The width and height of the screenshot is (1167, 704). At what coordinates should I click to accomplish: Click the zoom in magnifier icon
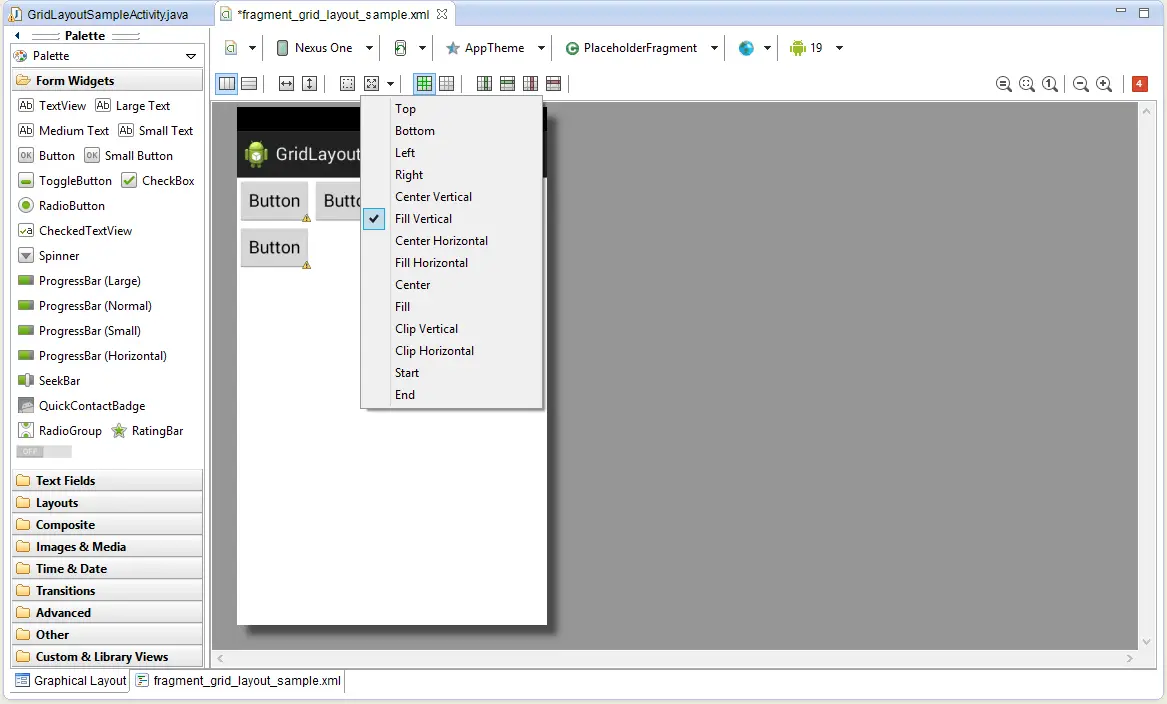1104,84
